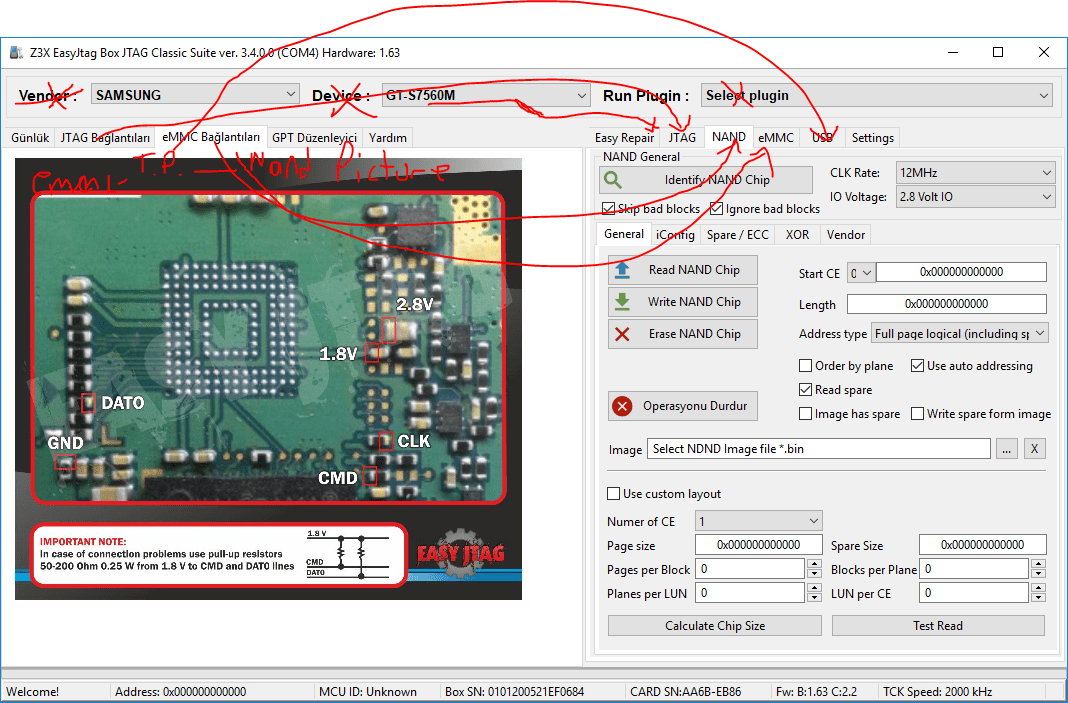
Task: Check the Order by plane option
Action: 806,366
